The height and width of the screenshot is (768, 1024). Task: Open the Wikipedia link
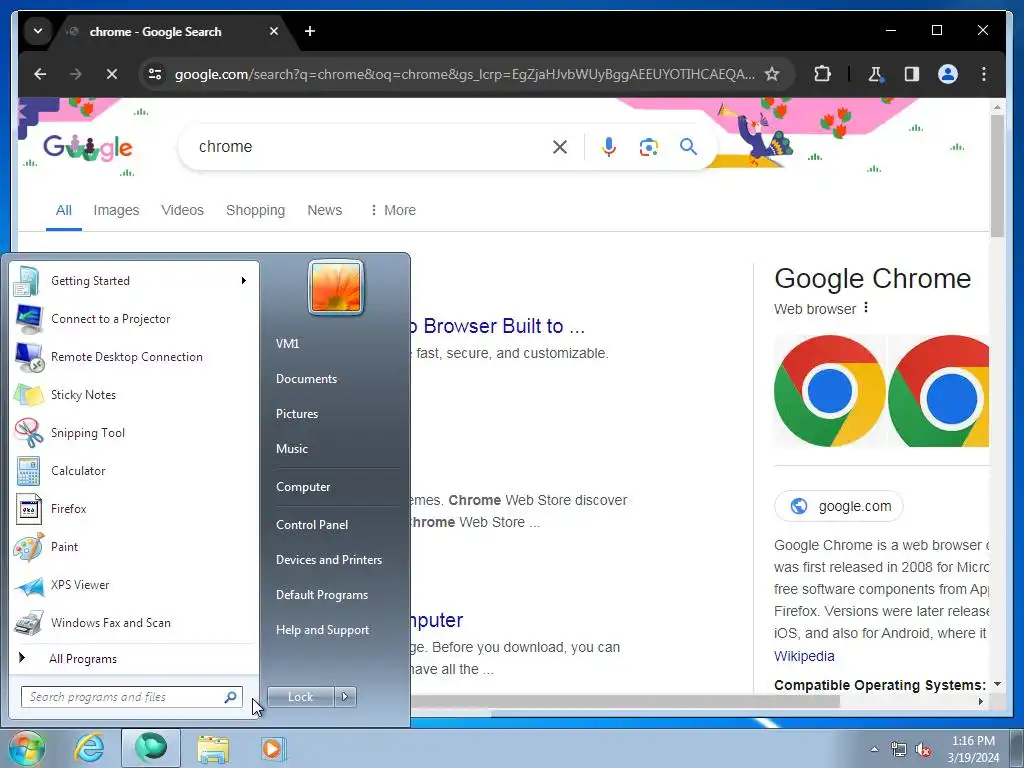(x=804, y=656)
